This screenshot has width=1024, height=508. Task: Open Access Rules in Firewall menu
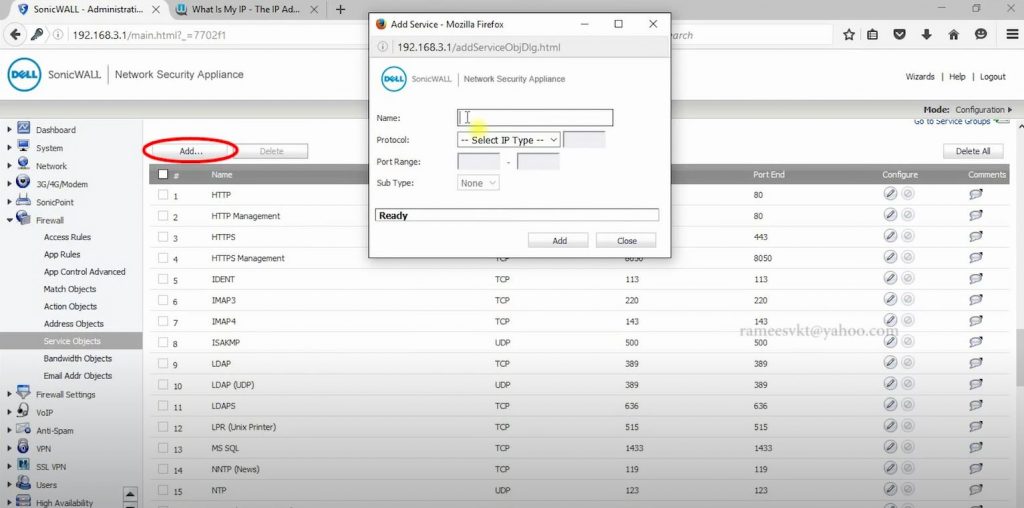(67, 237)
